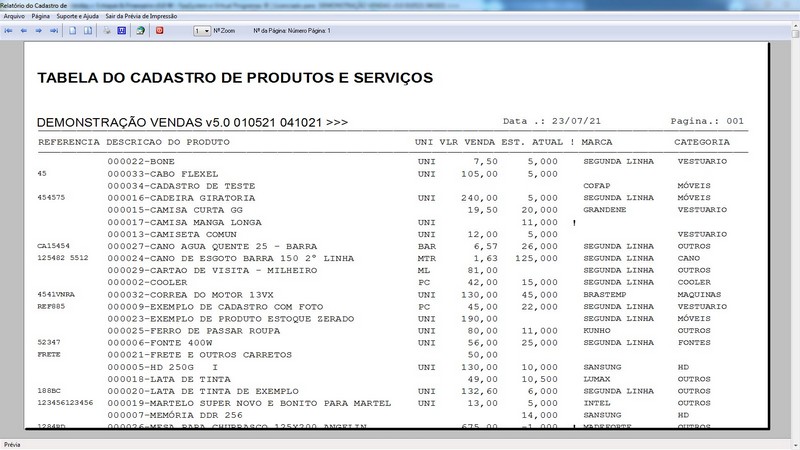Screen dimensions: 800x450
Task: Click brand COFAP
Action: click(597, 186)
